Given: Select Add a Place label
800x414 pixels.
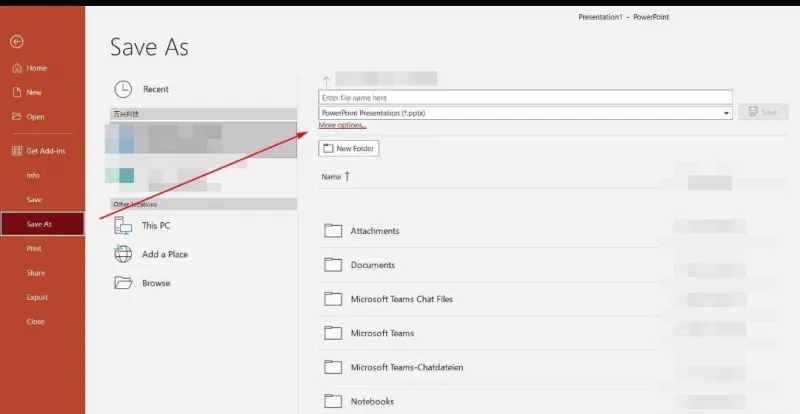Looking at the screenshot, I should coord(165,254).
